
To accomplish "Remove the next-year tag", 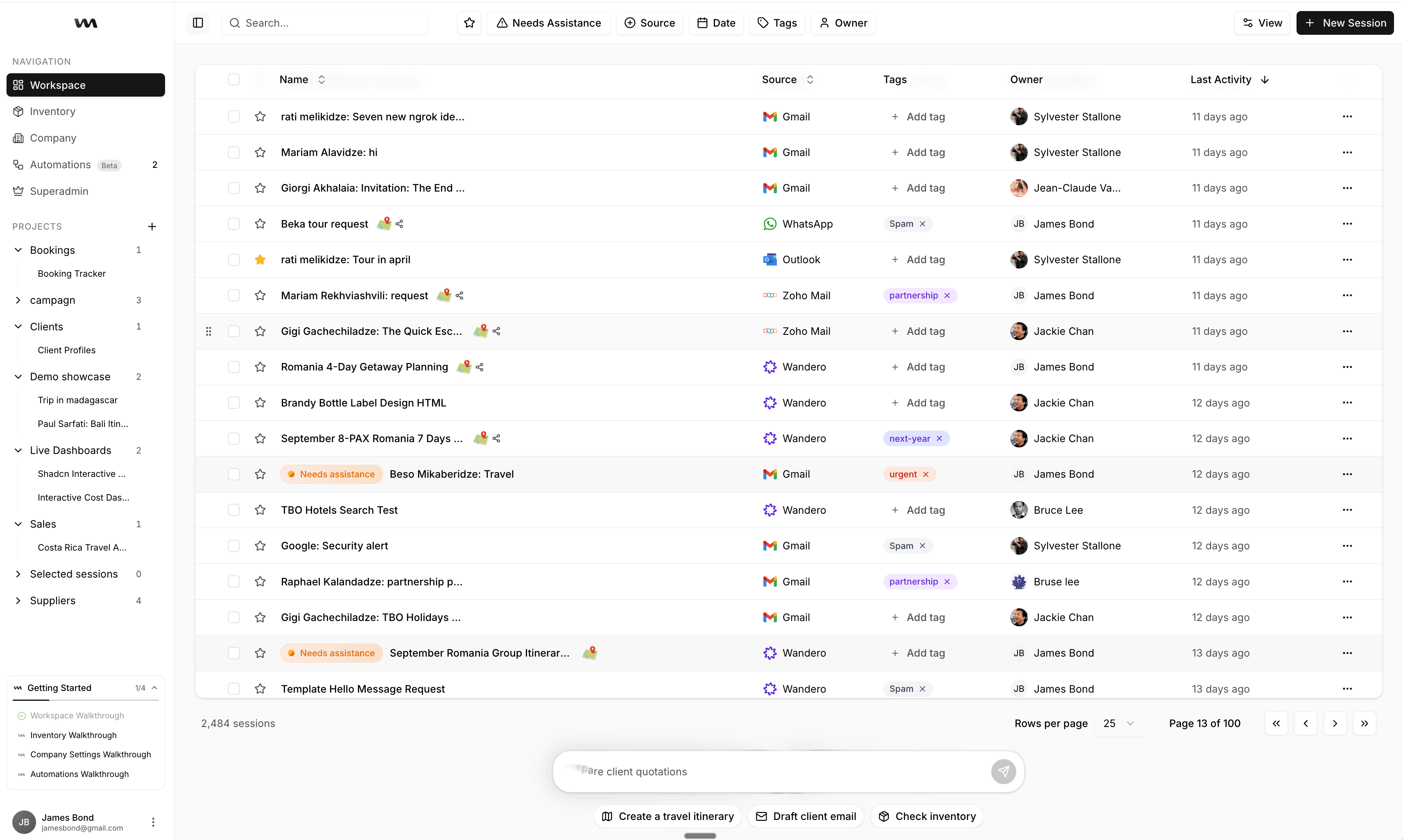I will coord(939,439).
